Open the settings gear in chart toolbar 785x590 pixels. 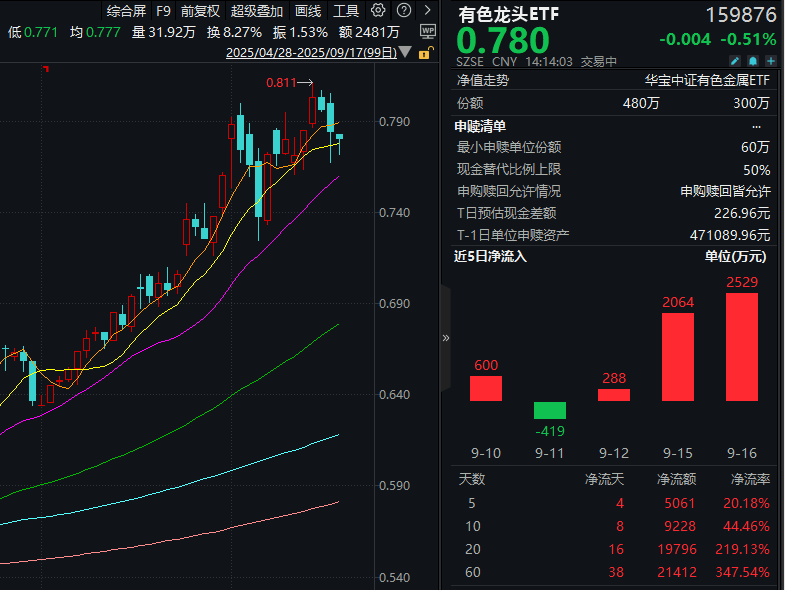377,11
